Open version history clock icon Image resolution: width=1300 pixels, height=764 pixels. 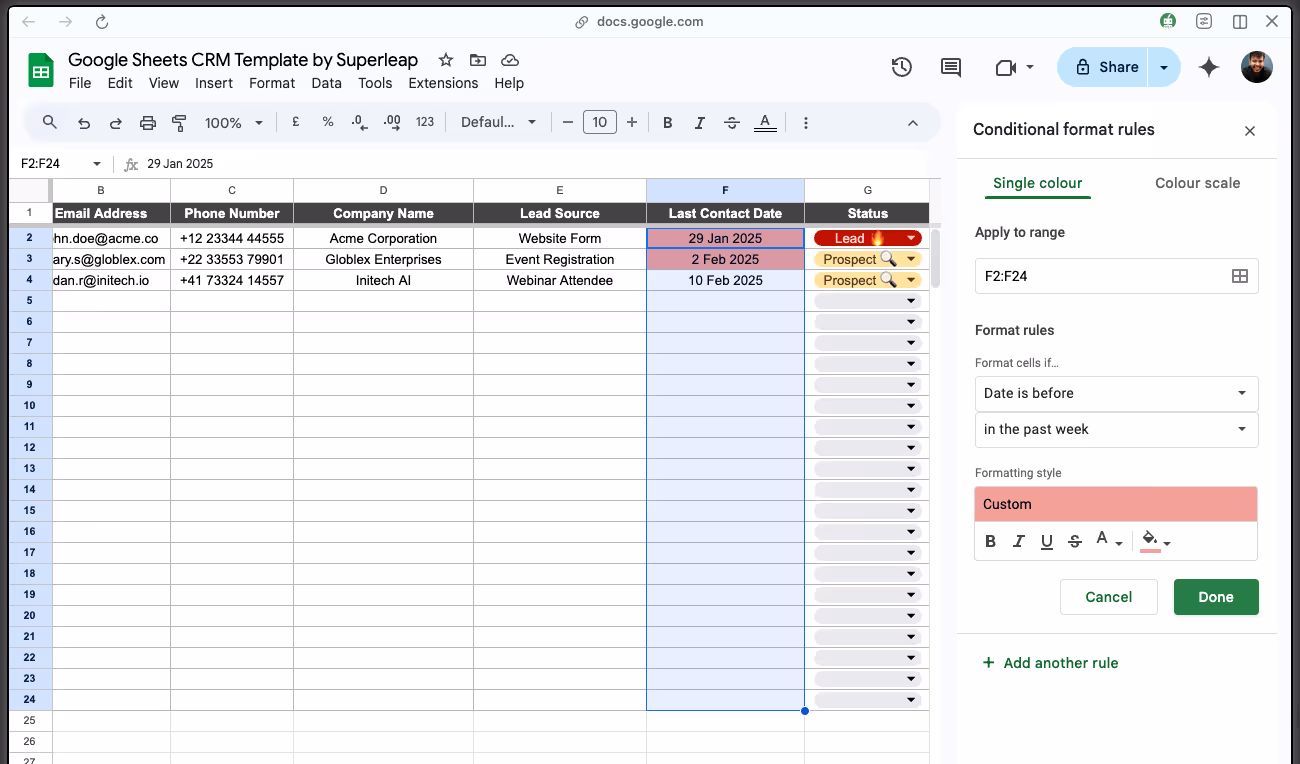(902, 67)
